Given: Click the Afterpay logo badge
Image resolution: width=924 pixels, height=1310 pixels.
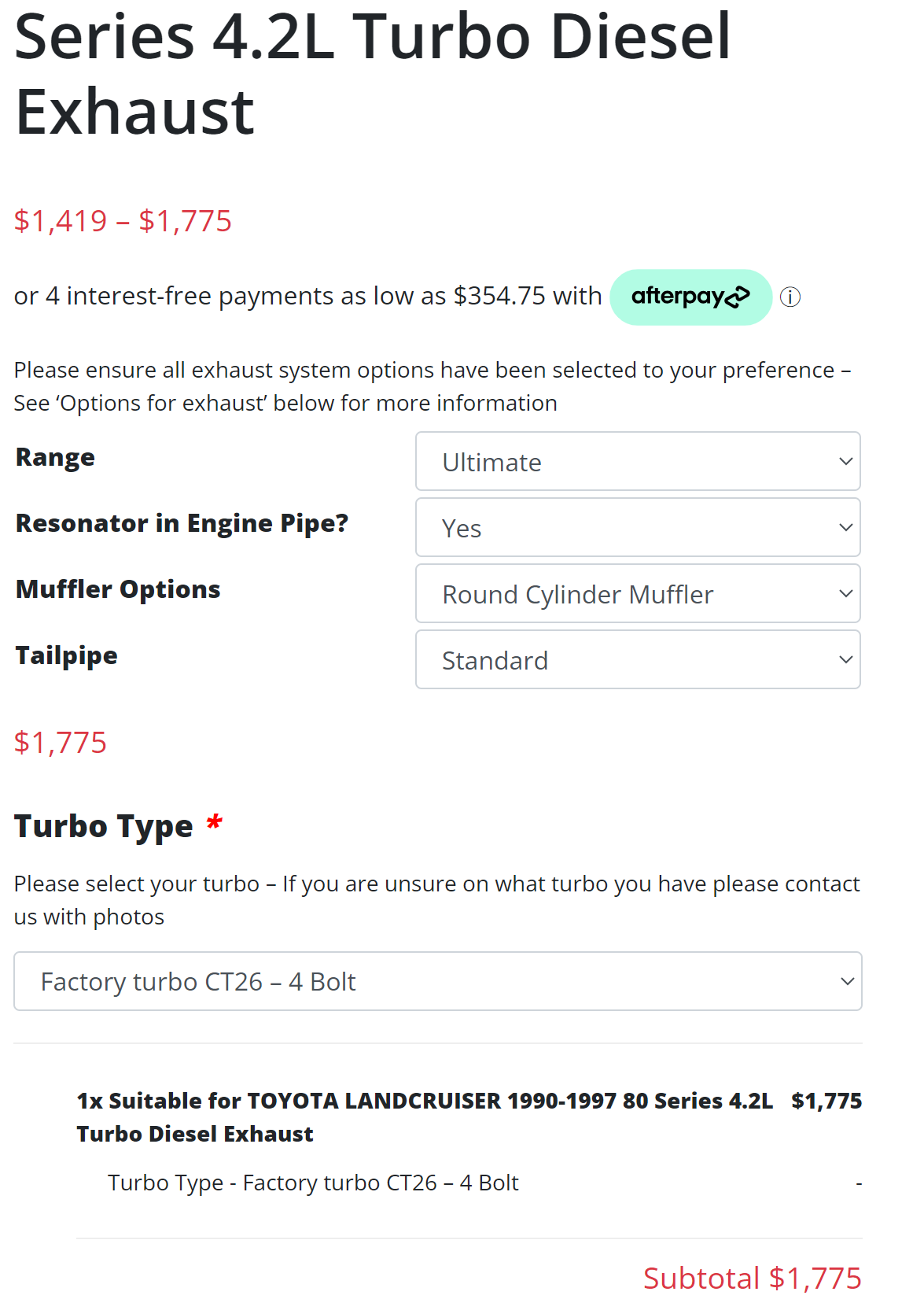Looking at the screenshot, I should coord(690,297).
